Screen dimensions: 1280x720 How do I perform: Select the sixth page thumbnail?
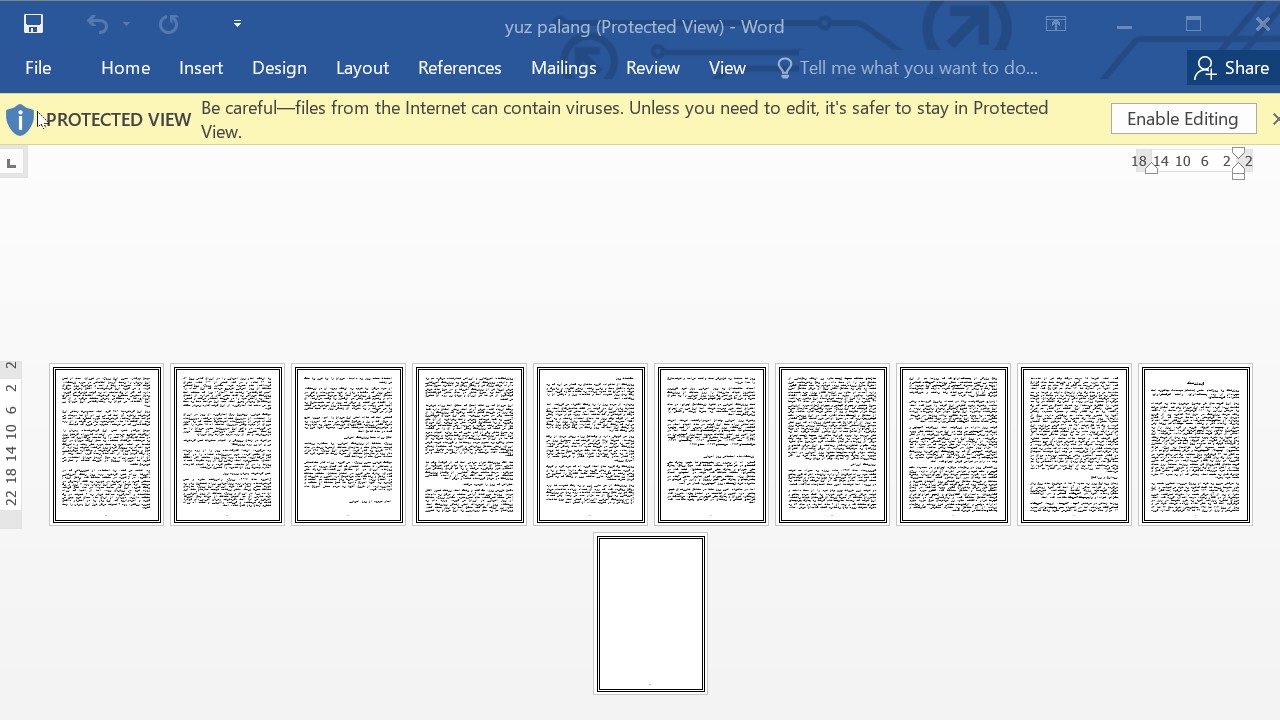click(x=712, y=445)
